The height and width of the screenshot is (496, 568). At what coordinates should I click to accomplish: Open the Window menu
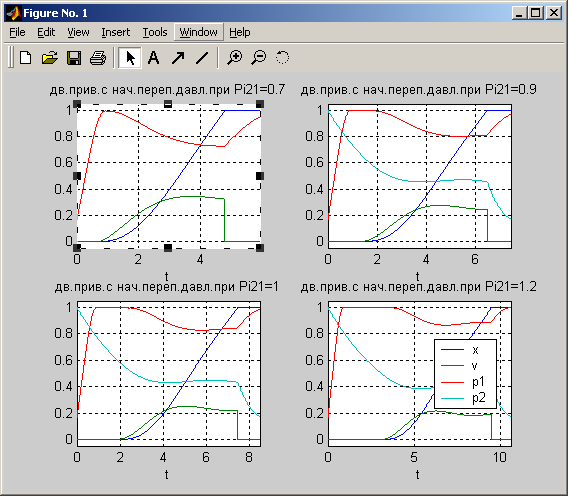[199, 32]
